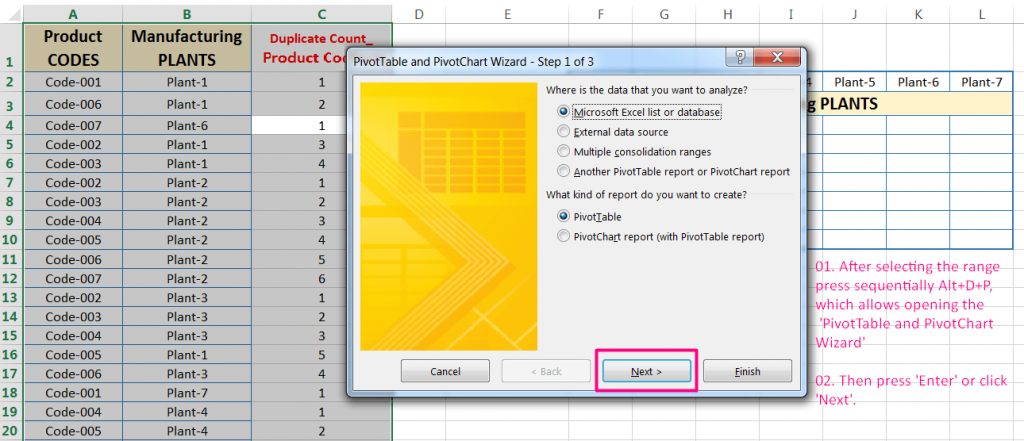Click the dialog Help question mark button

point(741,59)
